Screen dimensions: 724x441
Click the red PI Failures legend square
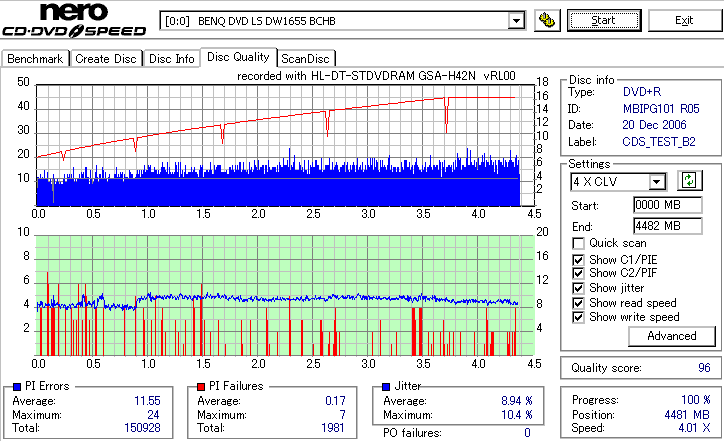(201, 387)
